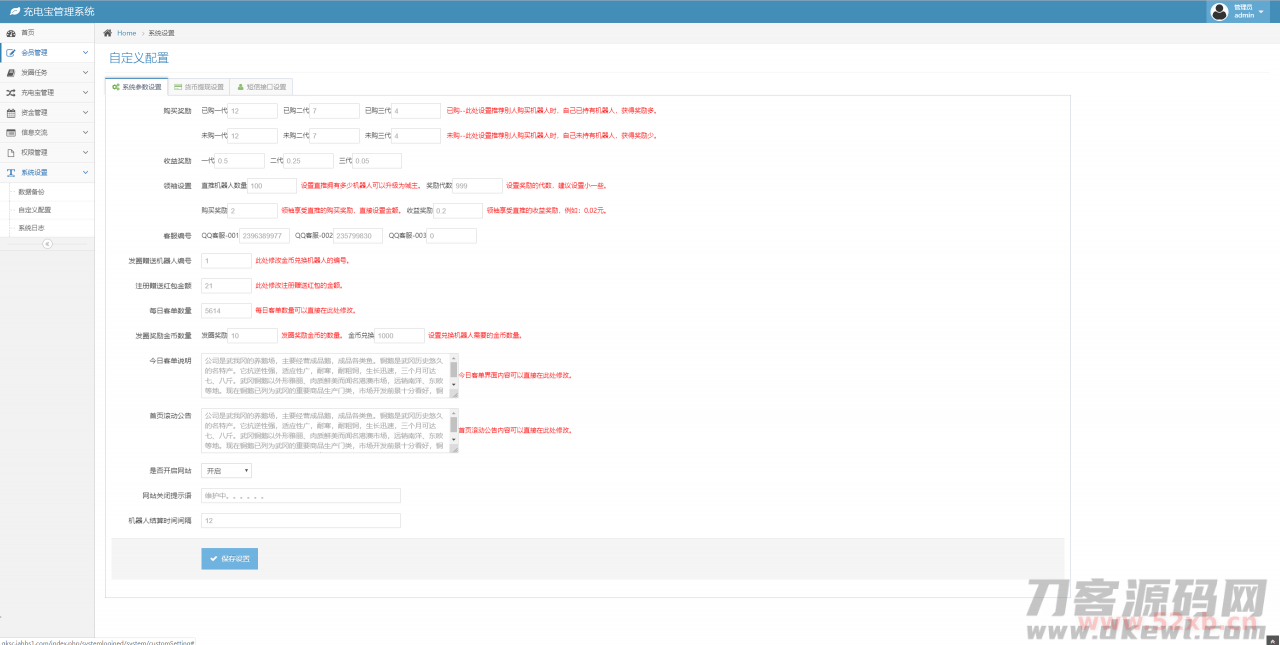1280x645 pixels.
Task: Click the calendar icon for 资金管理
Action: (x=11, y=113)
